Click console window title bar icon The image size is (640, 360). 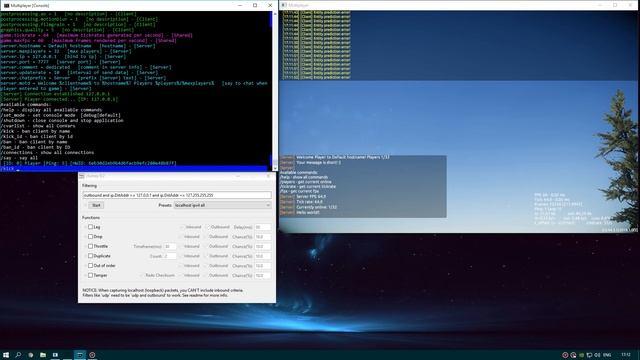6,5
